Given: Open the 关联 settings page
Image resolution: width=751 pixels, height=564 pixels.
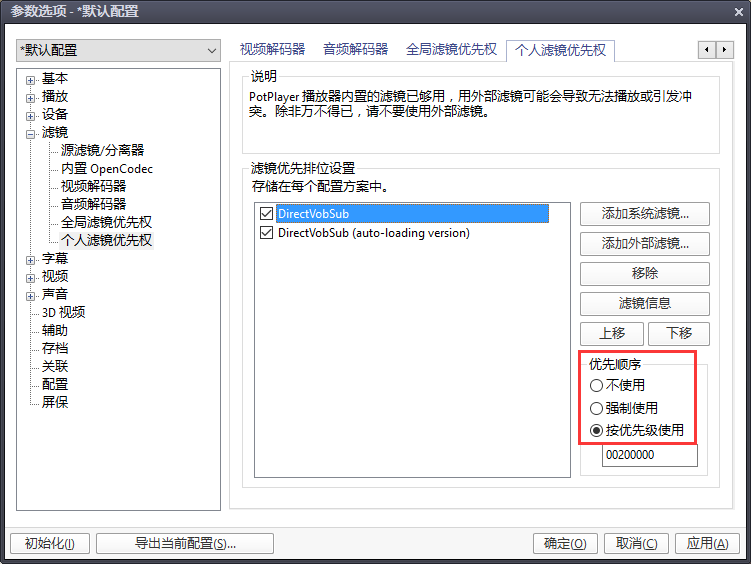Looking at the screenshot, I should pos(55,366).
